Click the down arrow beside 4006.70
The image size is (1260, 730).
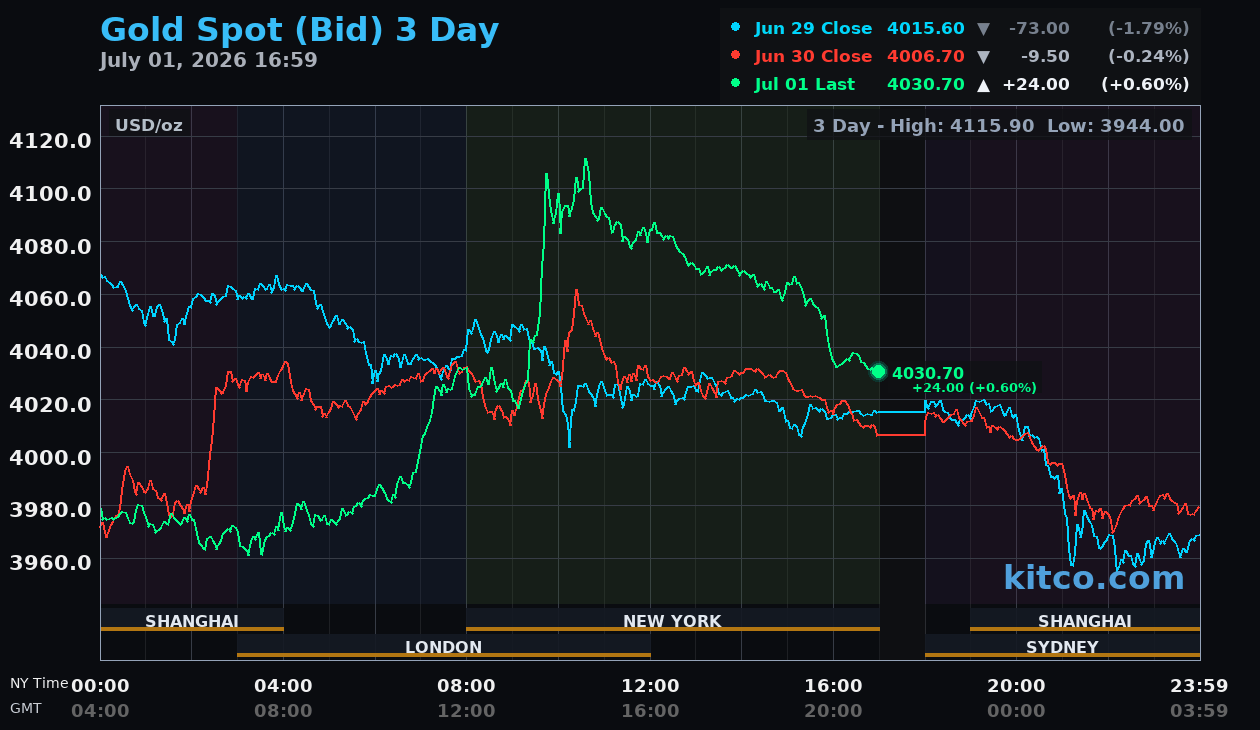pos(983,57)
